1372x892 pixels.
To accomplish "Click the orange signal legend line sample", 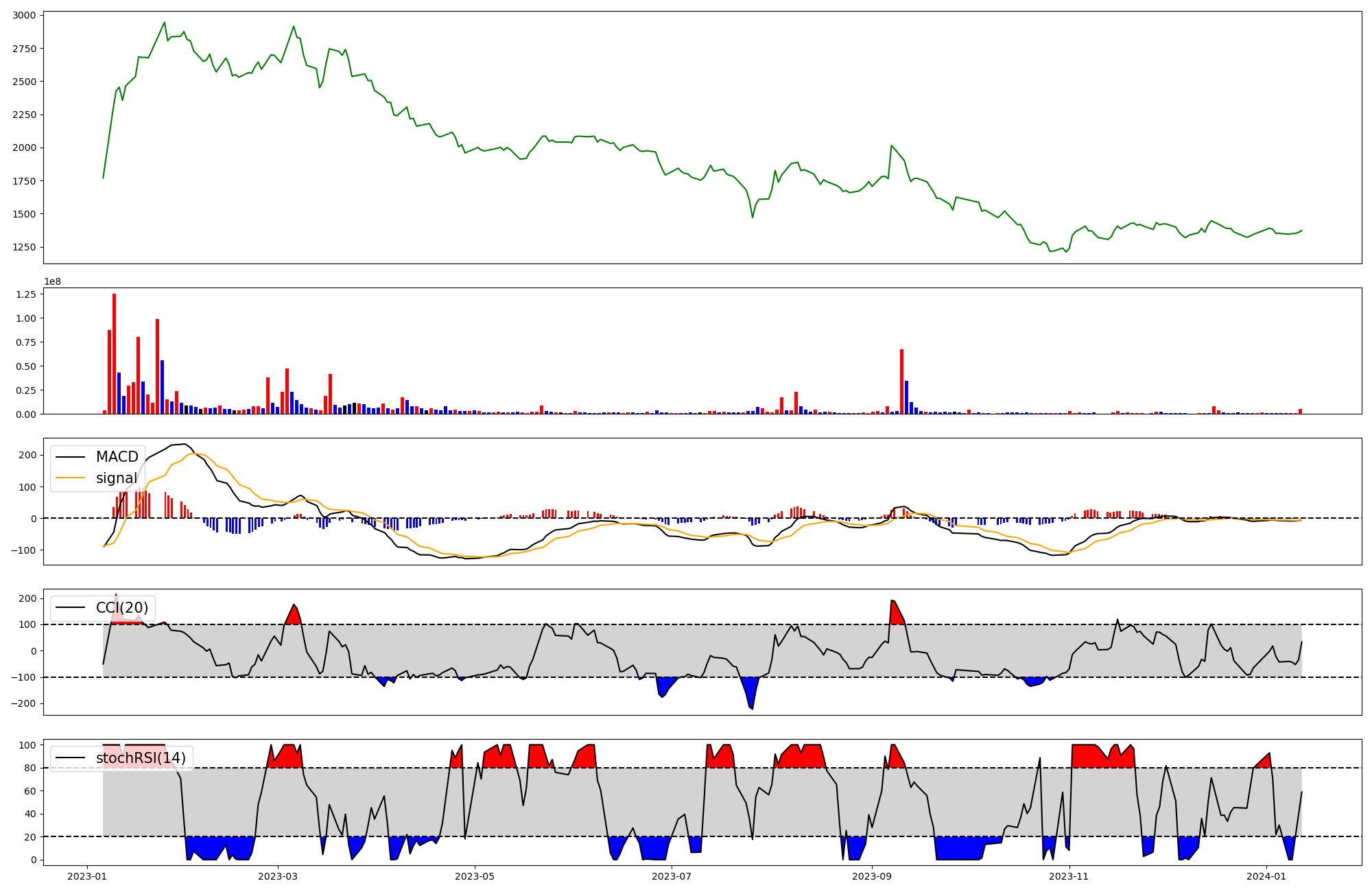I will (x=71, y=478).
